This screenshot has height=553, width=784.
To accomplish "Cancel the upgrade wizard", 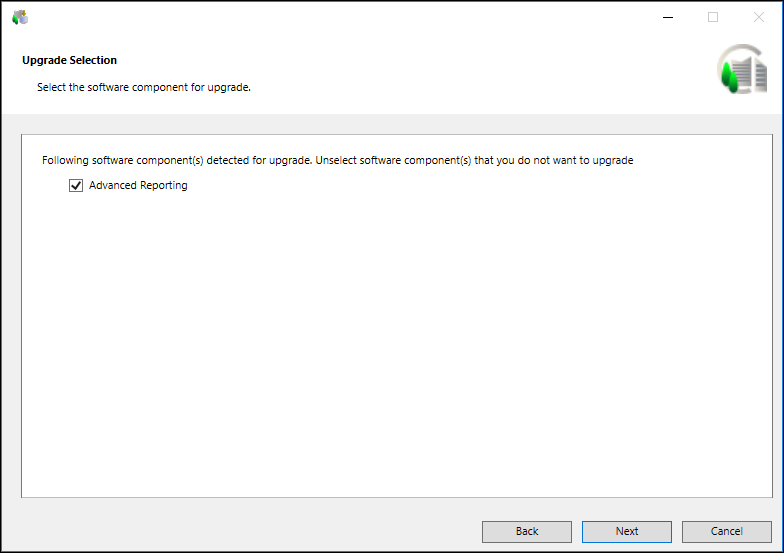I will pyautogui.click(x=726, y=531).
